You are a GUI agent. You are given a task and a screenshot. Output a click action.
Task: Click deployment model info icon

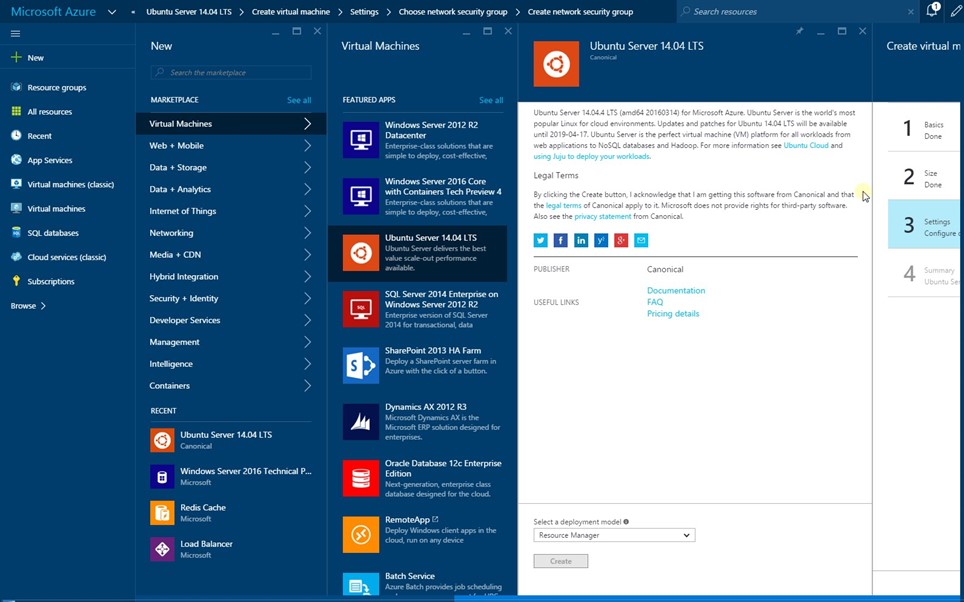626,521
